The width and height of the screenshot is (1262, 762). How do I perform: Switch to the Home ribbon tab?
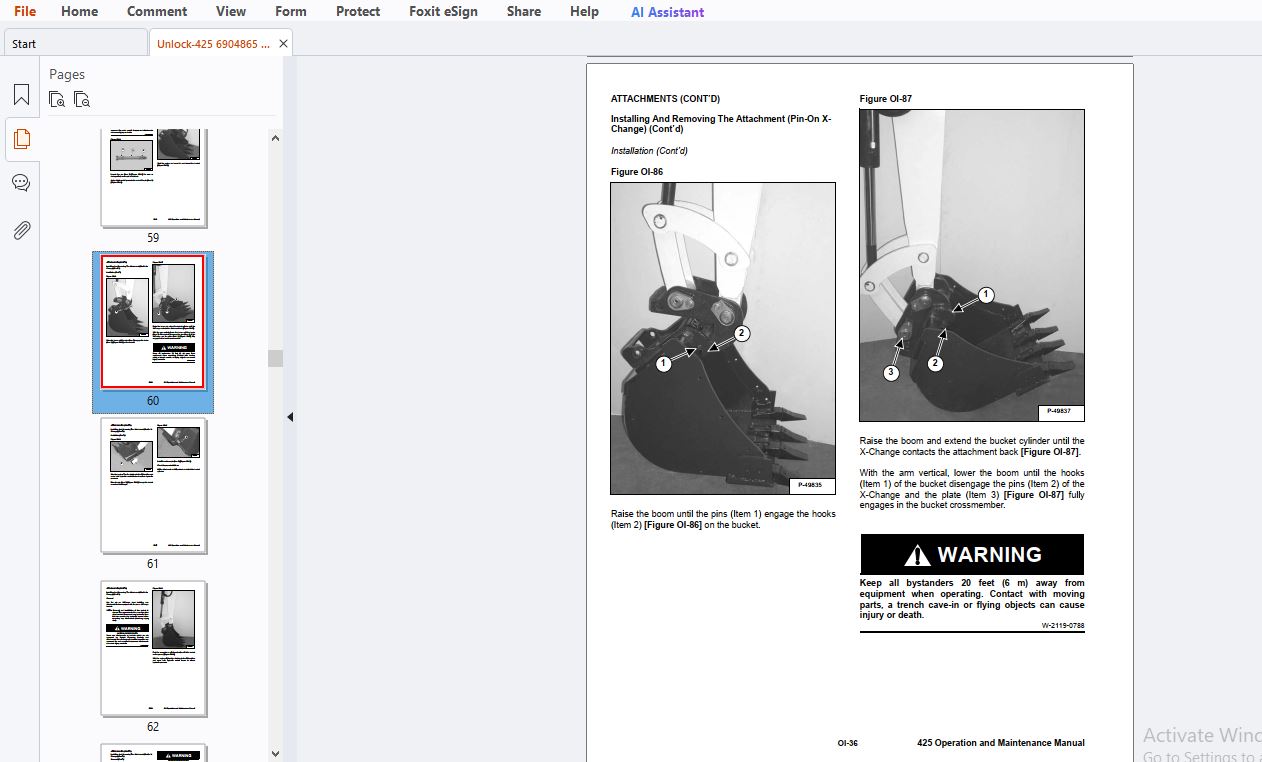click(80, 11)
